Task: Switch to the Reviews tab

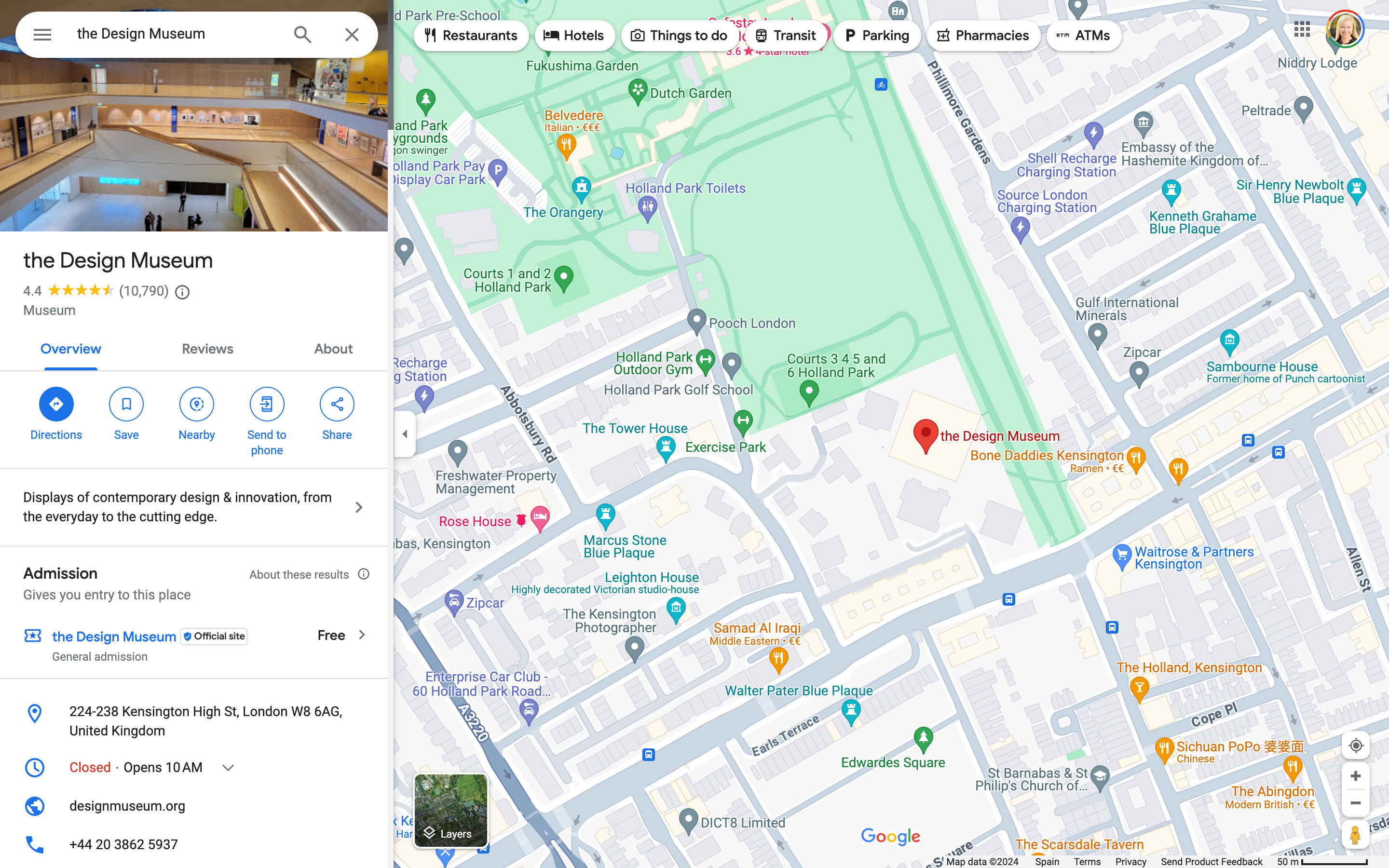Action: 207,349
